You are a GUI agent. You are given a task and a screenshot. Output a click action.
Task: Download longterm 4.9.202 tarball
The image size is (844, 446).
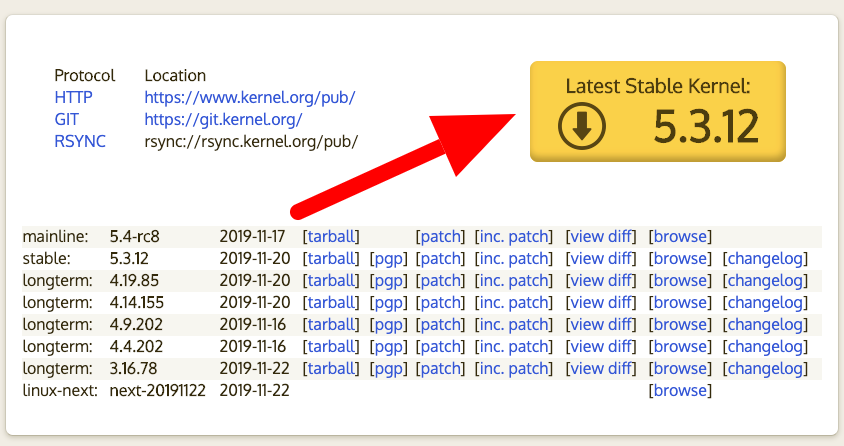pos(331,325)
